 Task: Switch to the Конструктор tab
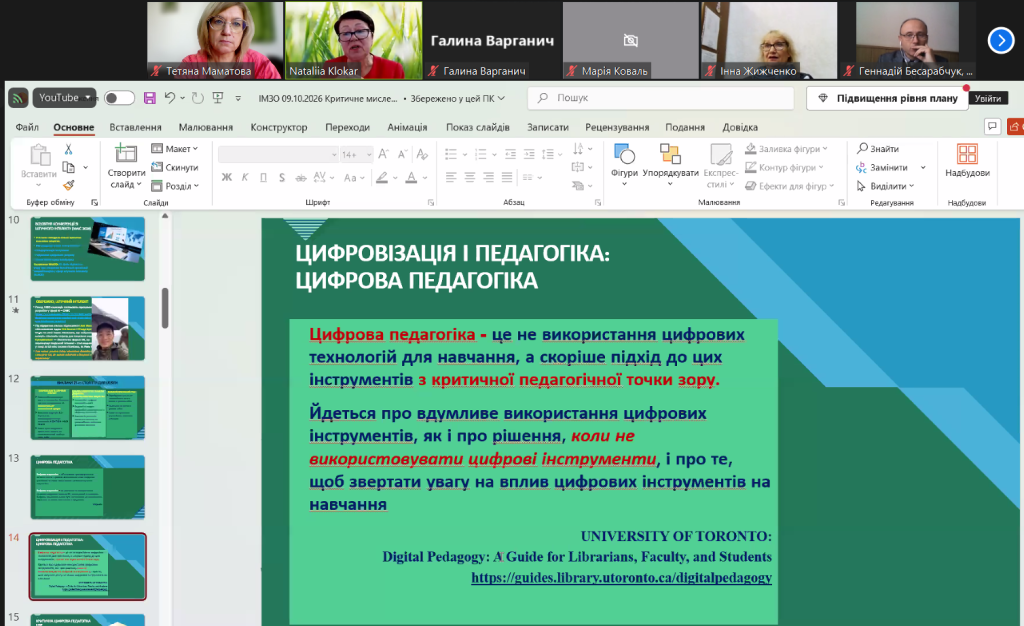point(279,127)
